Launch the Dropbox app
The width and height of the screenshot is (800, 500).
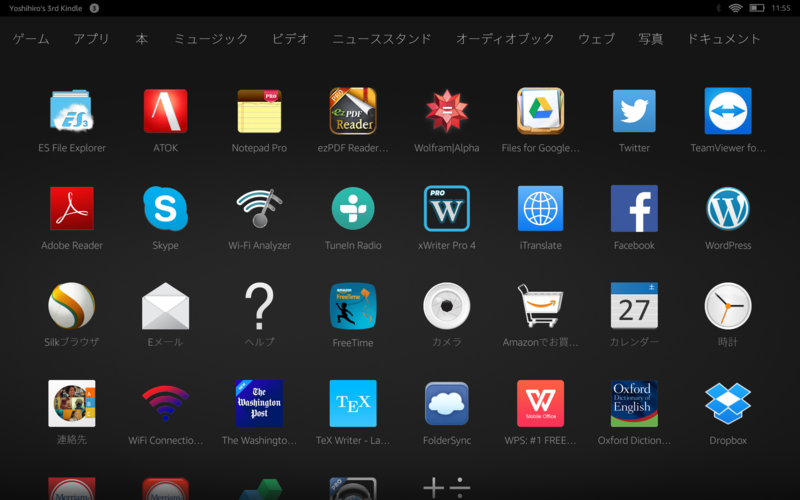(x=728, y=403)
